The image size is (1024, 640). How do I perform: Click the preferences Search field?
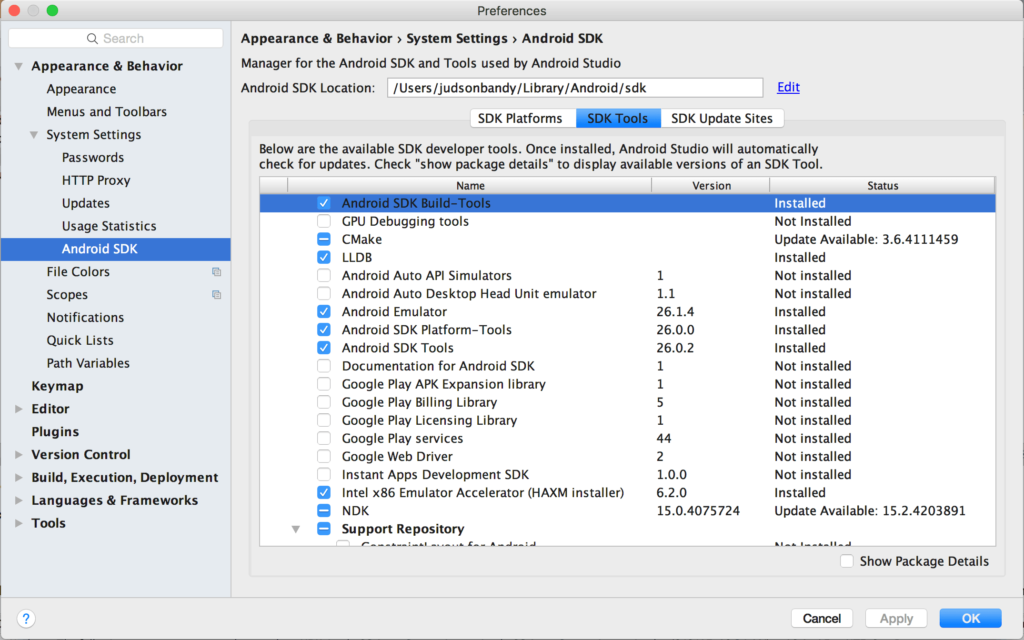116,39
